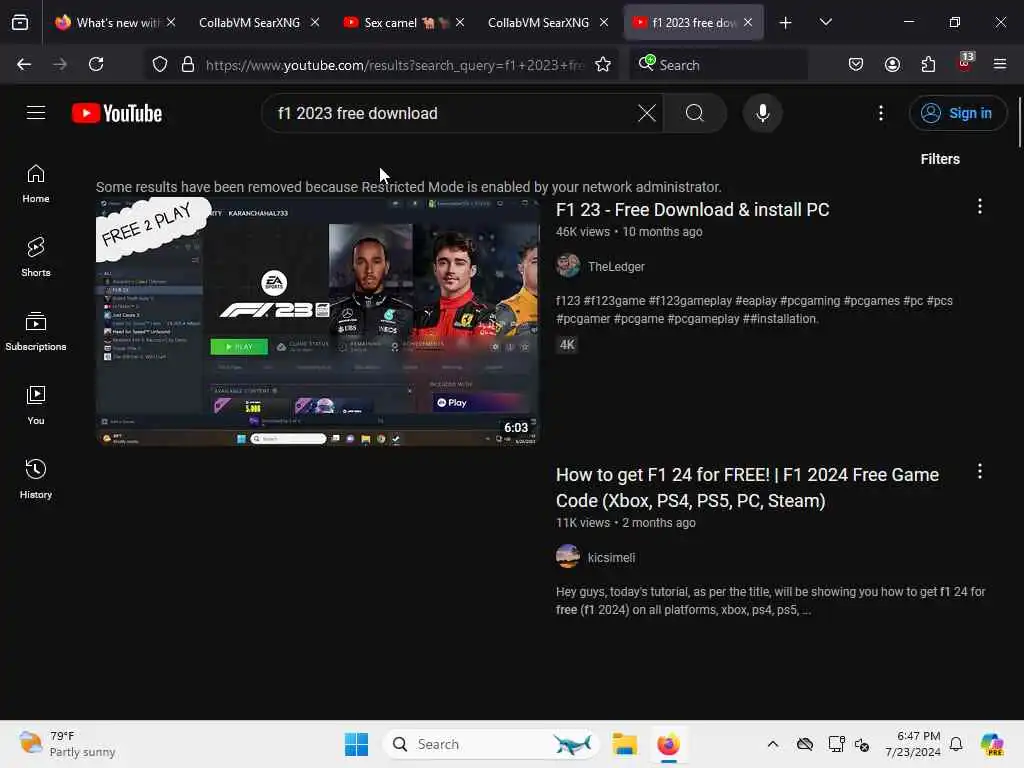
Task: Open Firefox from the taskbar
Action: tap(668, 744)
